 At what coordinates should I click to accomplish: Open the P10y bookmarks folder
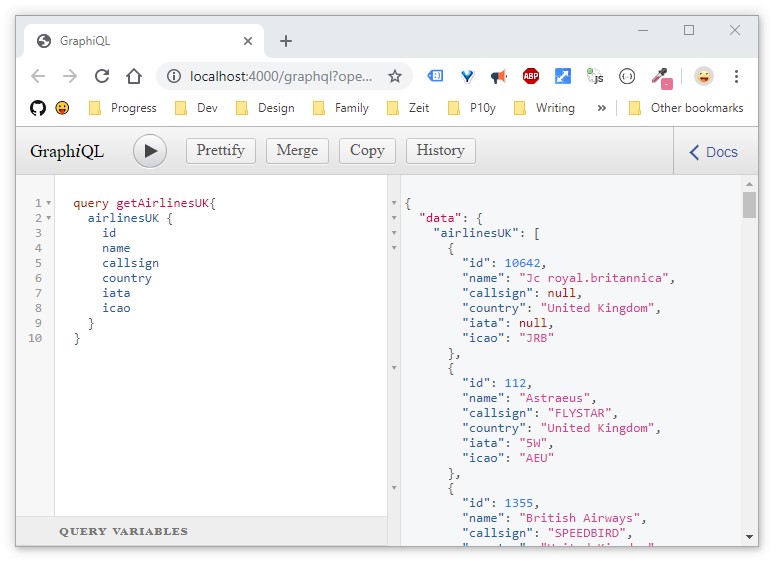point(472,108)
